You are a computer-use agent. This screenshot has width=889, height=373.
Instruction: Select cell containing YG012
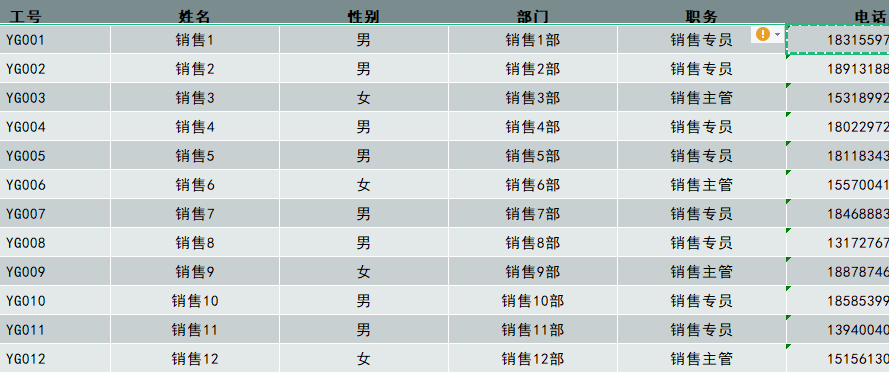click(55, 359)
